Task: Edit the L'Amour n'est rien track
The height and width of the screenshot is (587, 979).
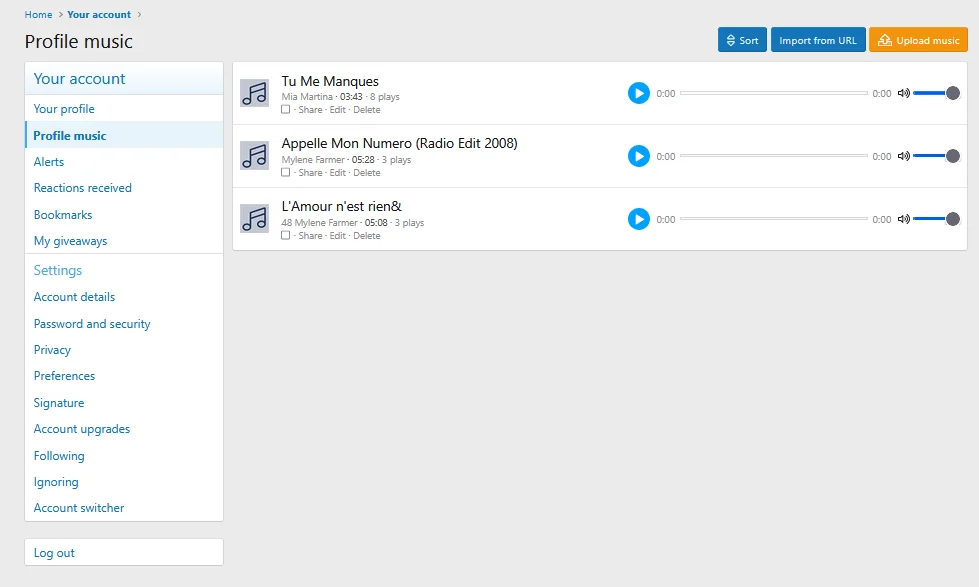Action: [337, 236]
